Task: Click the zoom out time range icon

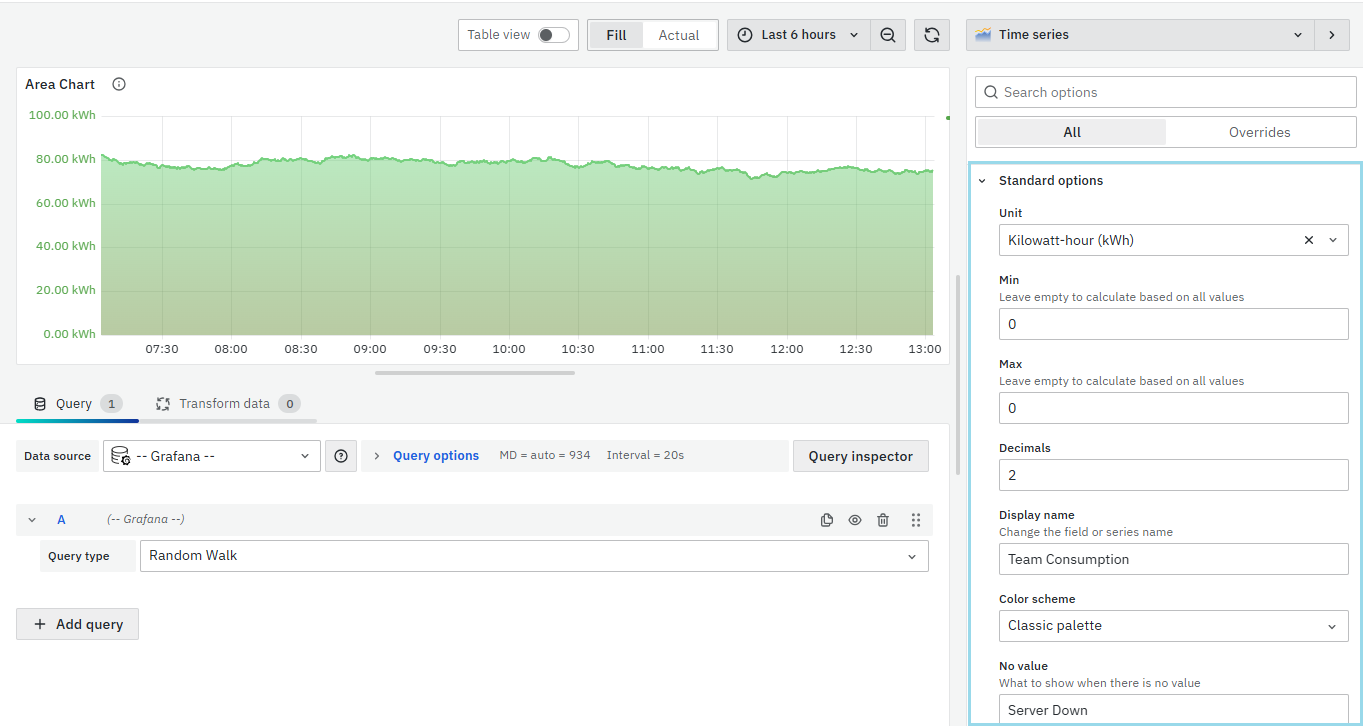Action: [888, 35]
